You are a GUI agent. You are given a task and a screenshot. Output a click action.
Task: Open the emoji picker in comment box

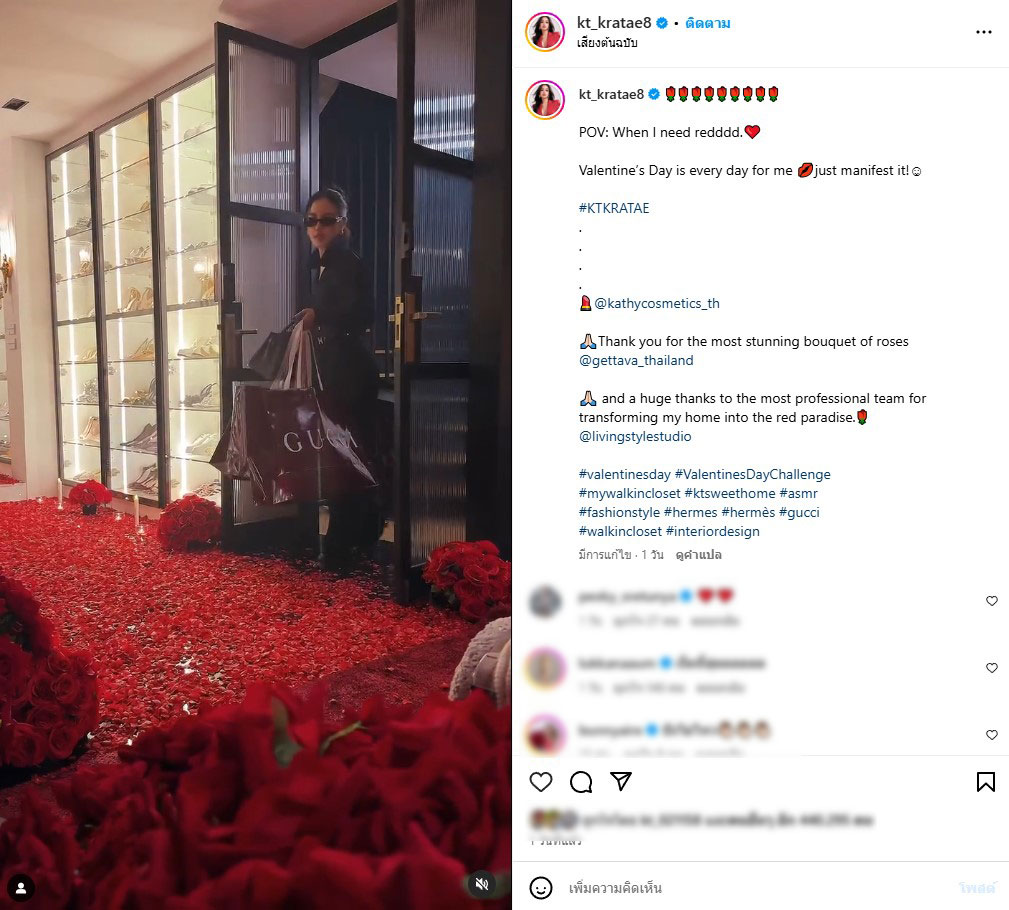[x=541, y=888]
